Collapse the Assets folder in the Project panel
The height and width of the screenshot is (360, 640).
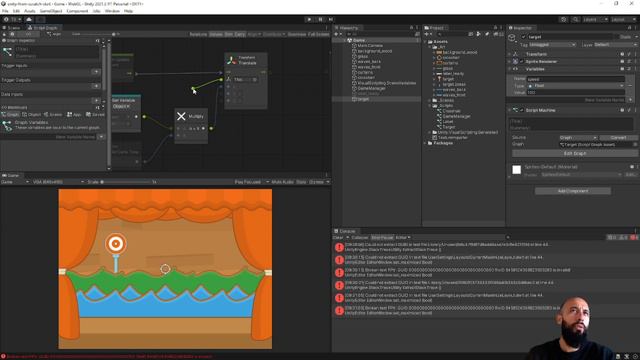click(x=425, y=42)
